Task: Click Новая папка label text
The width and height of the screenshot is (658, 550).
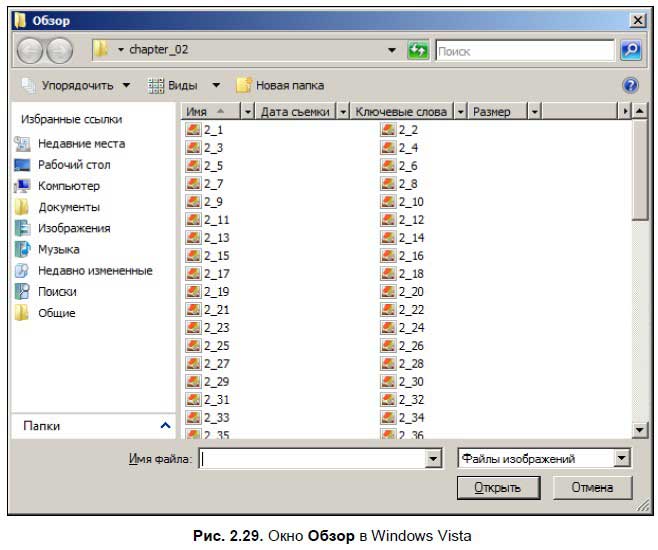Action: pyautogui.click(x=290, y=86)
